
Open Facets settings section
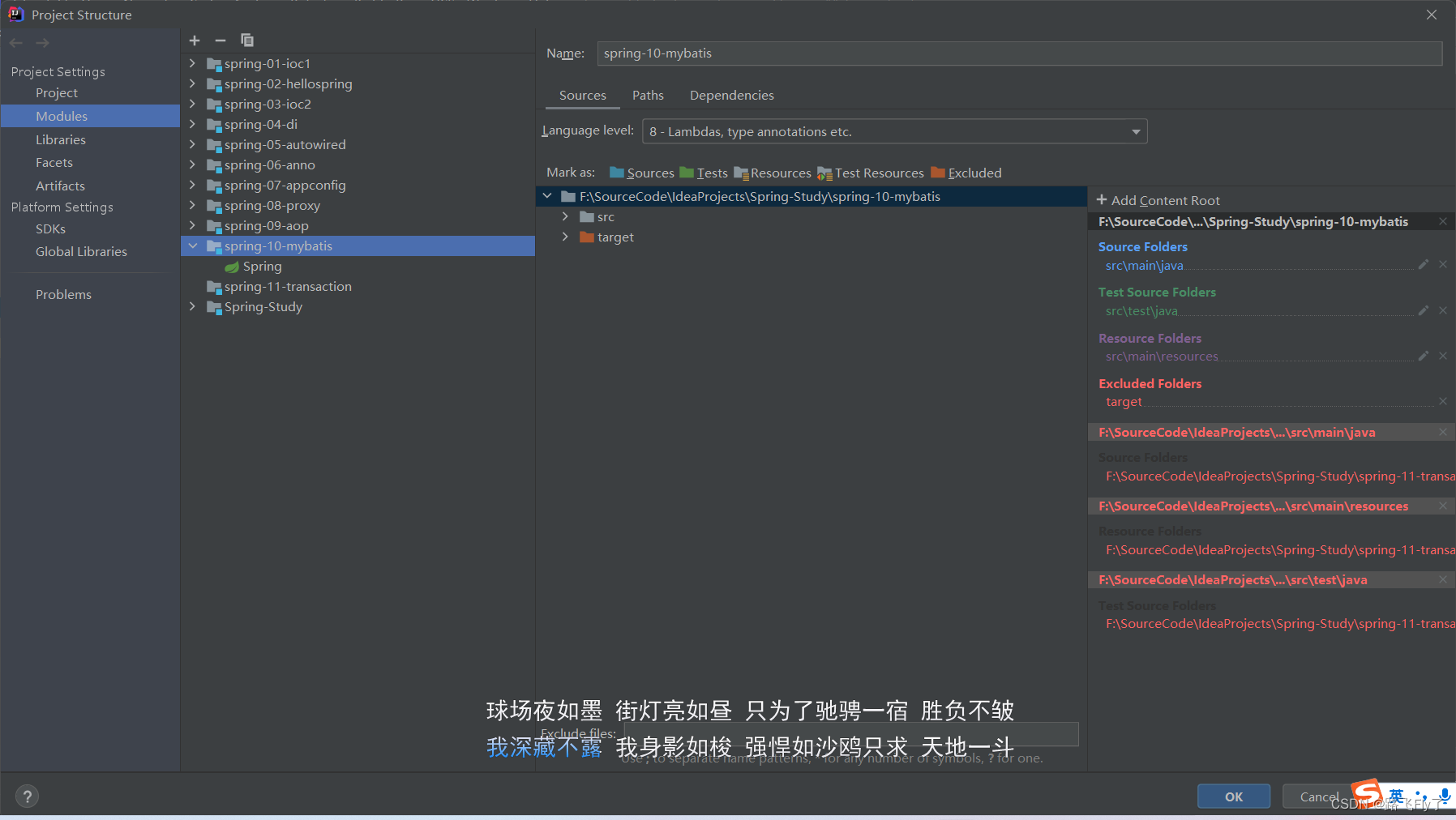pos(54,163)
